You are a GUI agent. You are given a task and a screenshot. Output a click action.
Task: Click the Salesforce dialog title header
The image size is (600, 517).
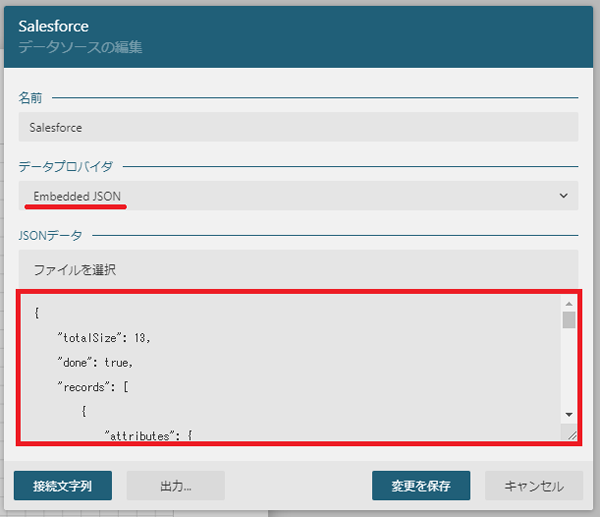point(54,26)
